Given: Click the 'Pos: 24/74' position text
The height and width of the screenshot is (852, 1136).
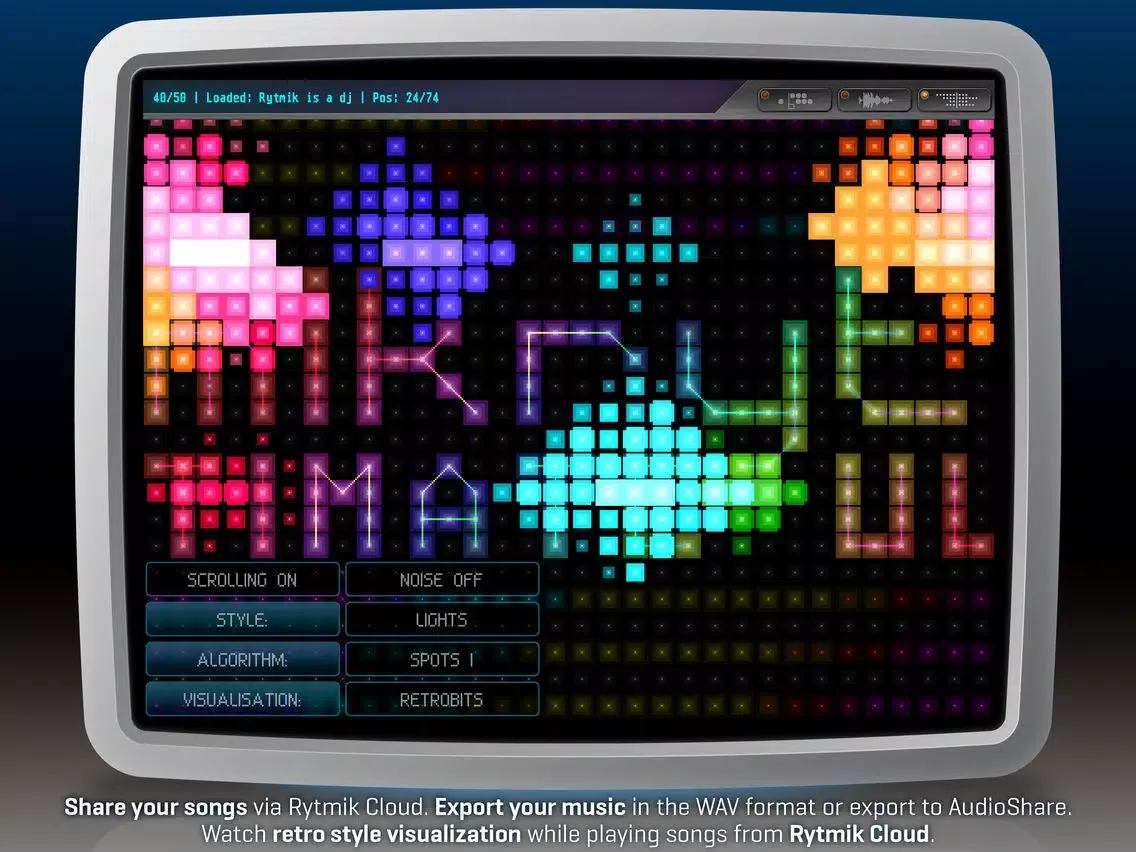Looking at the screenshot, I should [406, 98].
